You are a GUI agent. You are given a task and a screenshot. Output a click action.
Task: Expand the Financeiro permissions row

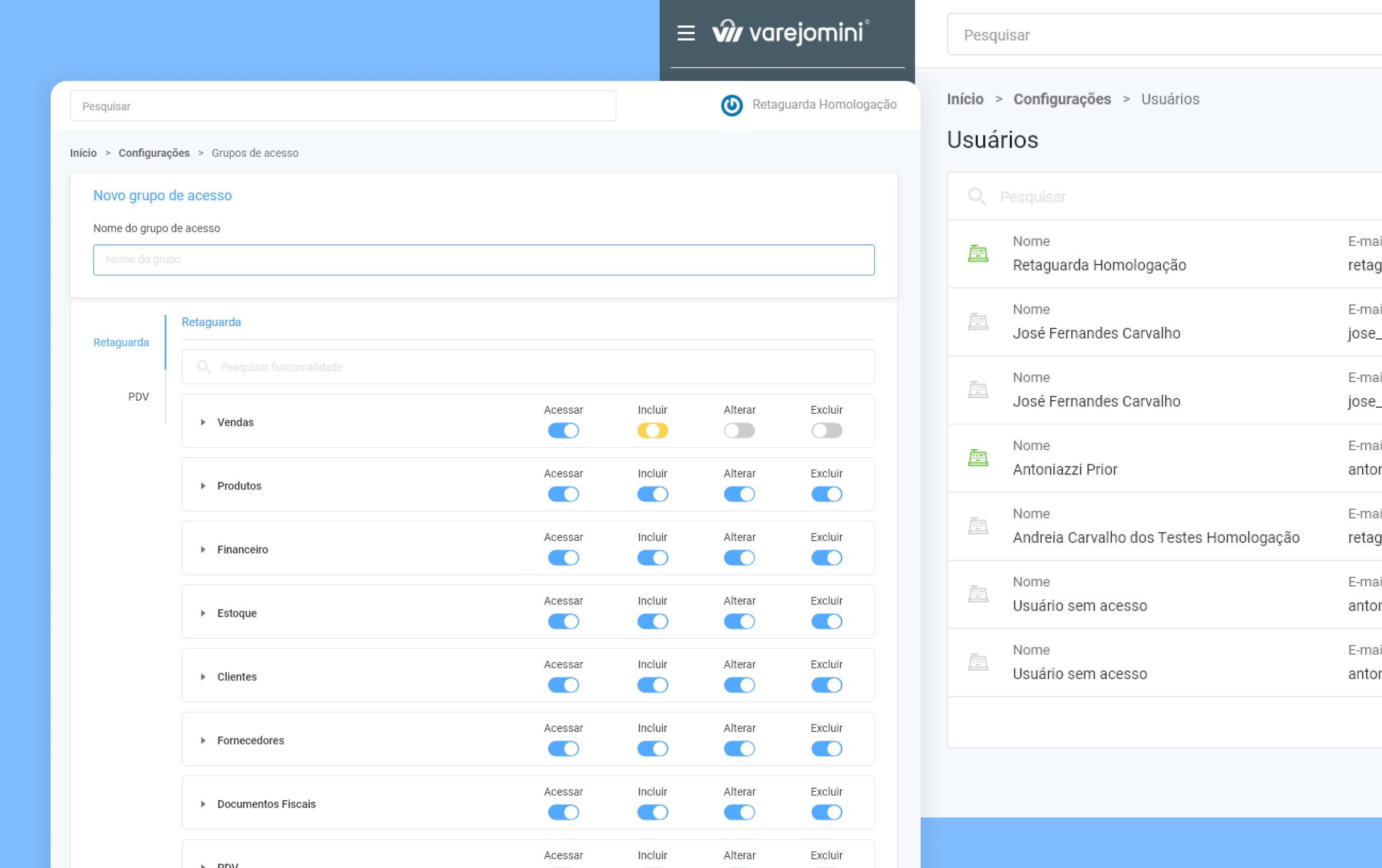(x=203, y=550)
